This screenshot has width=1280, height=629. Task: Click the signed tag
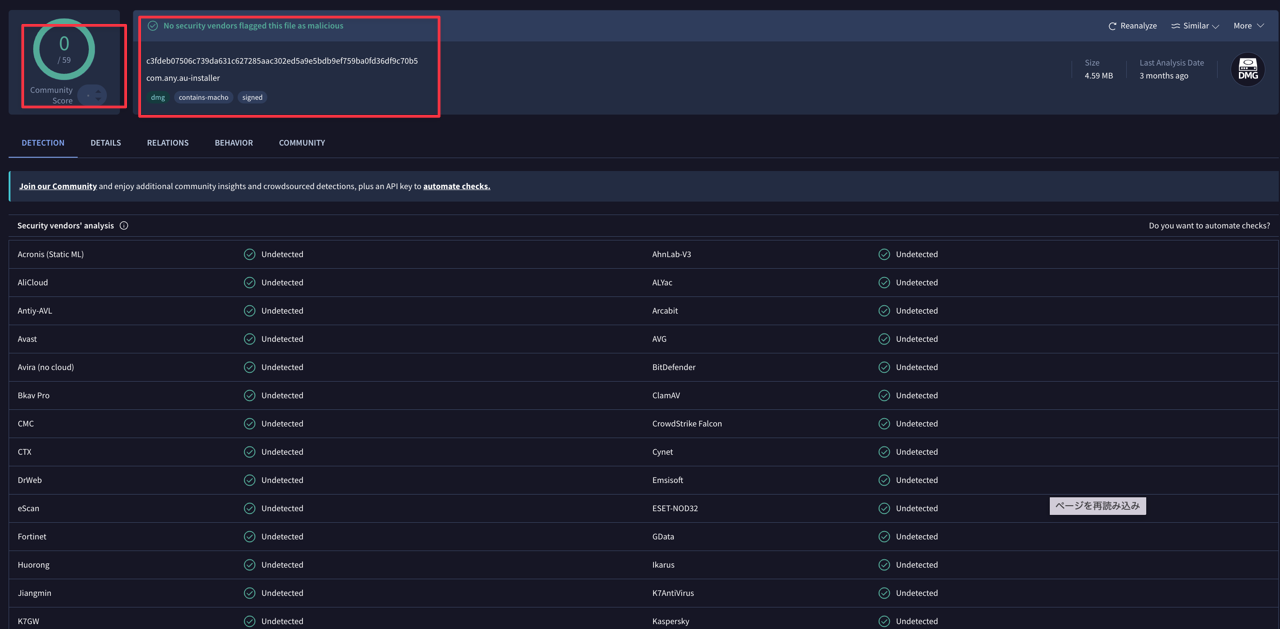pyautogui.click(x=252, y=98)
